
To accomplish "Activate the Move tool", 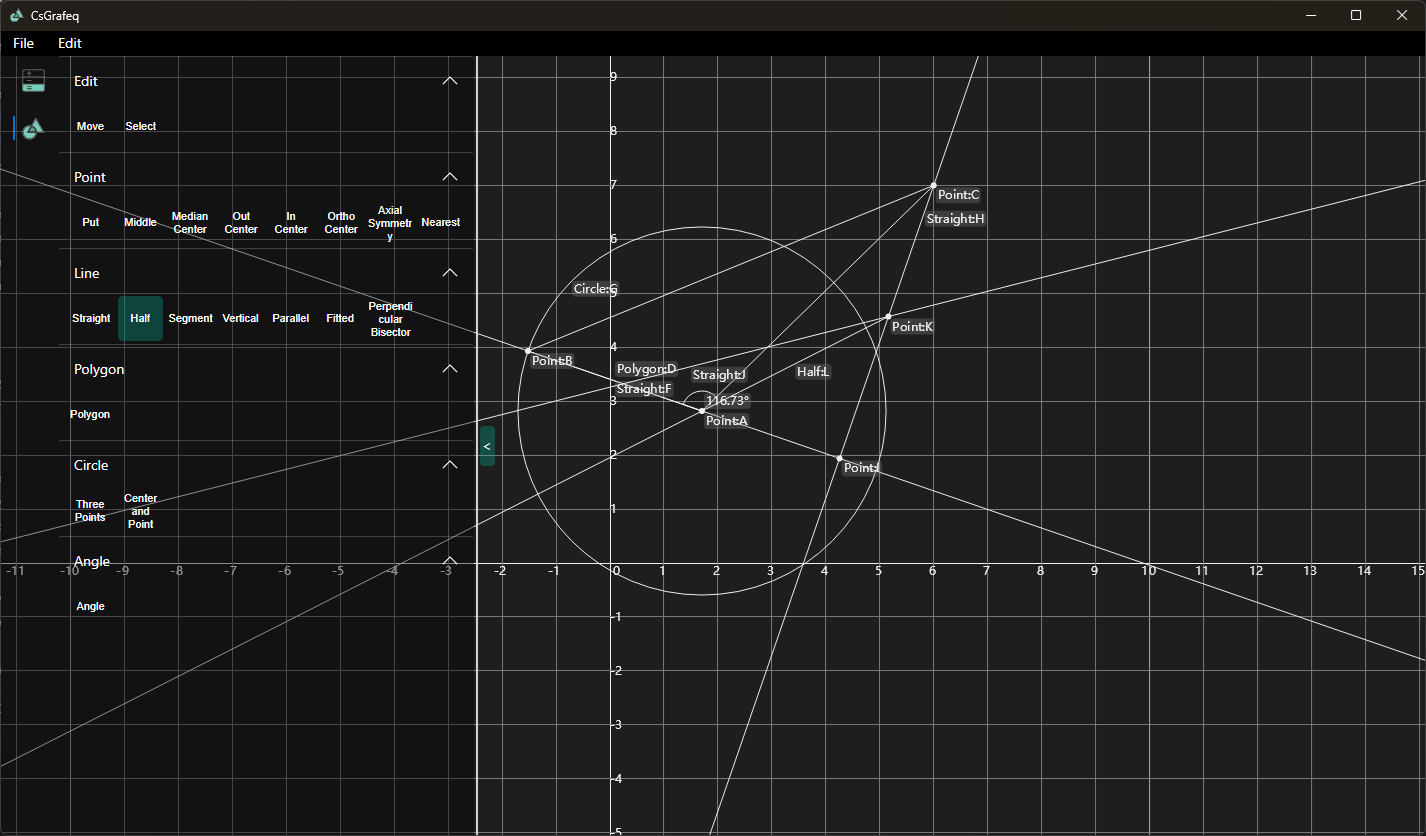I will pyautogui.click(x=90, y=126).
